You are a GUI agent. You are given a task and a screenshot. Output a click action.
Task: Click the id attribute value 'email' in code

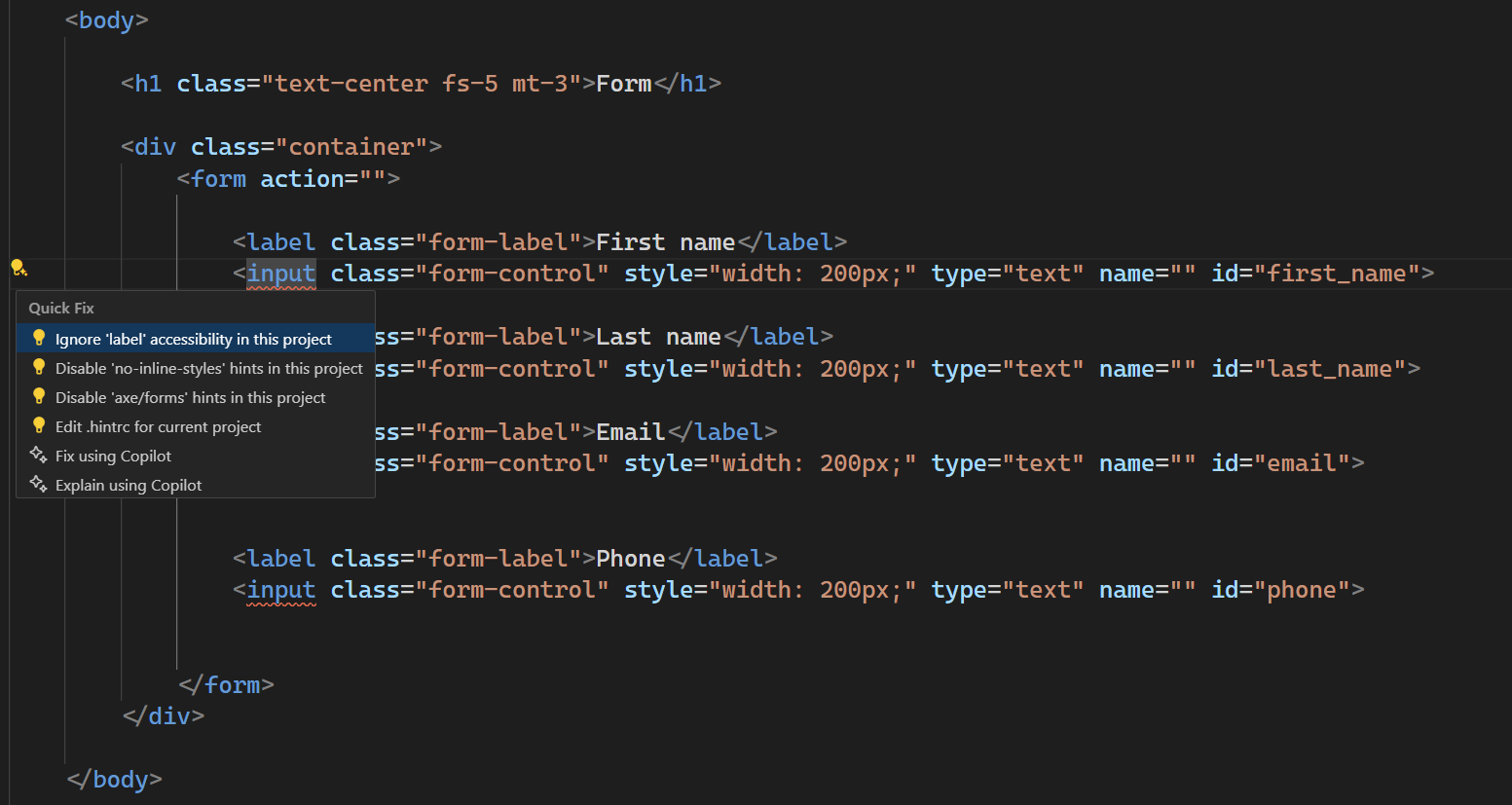tap(1305, 462)
